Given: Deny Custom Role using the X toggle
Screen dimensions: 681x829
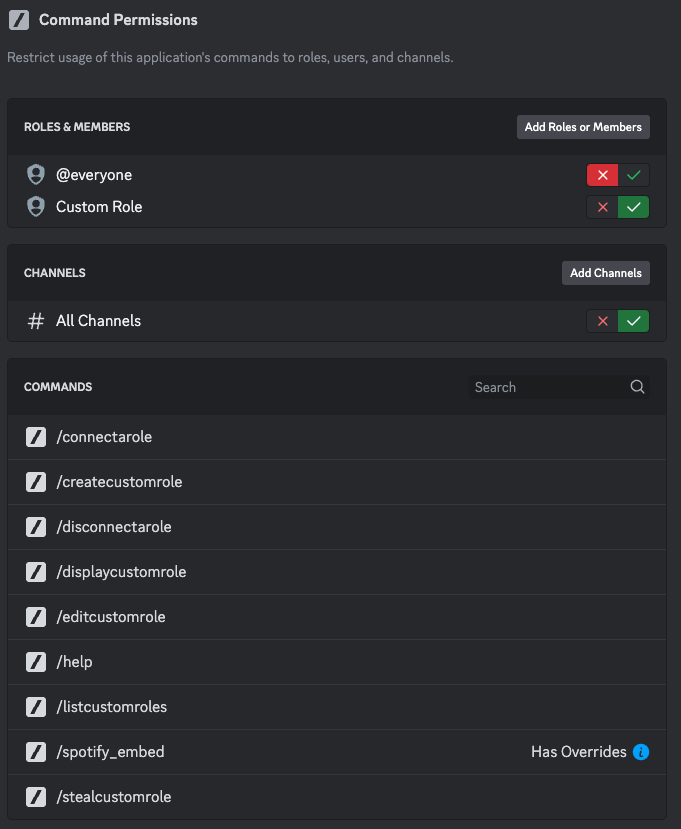Looking at the screenshot, I should [602, 207].
